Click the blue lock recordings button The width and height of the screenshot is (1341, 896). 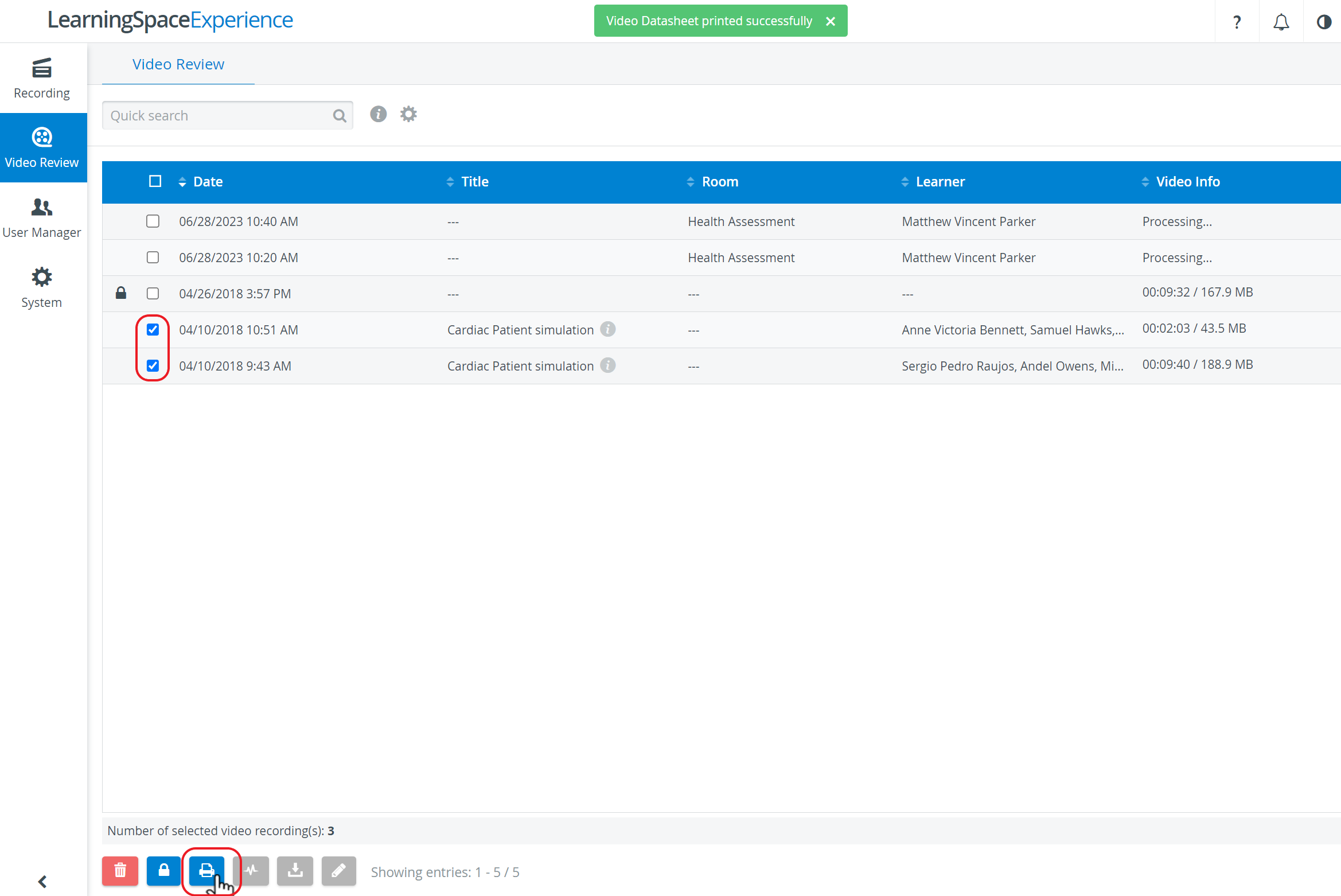[163, 871]
